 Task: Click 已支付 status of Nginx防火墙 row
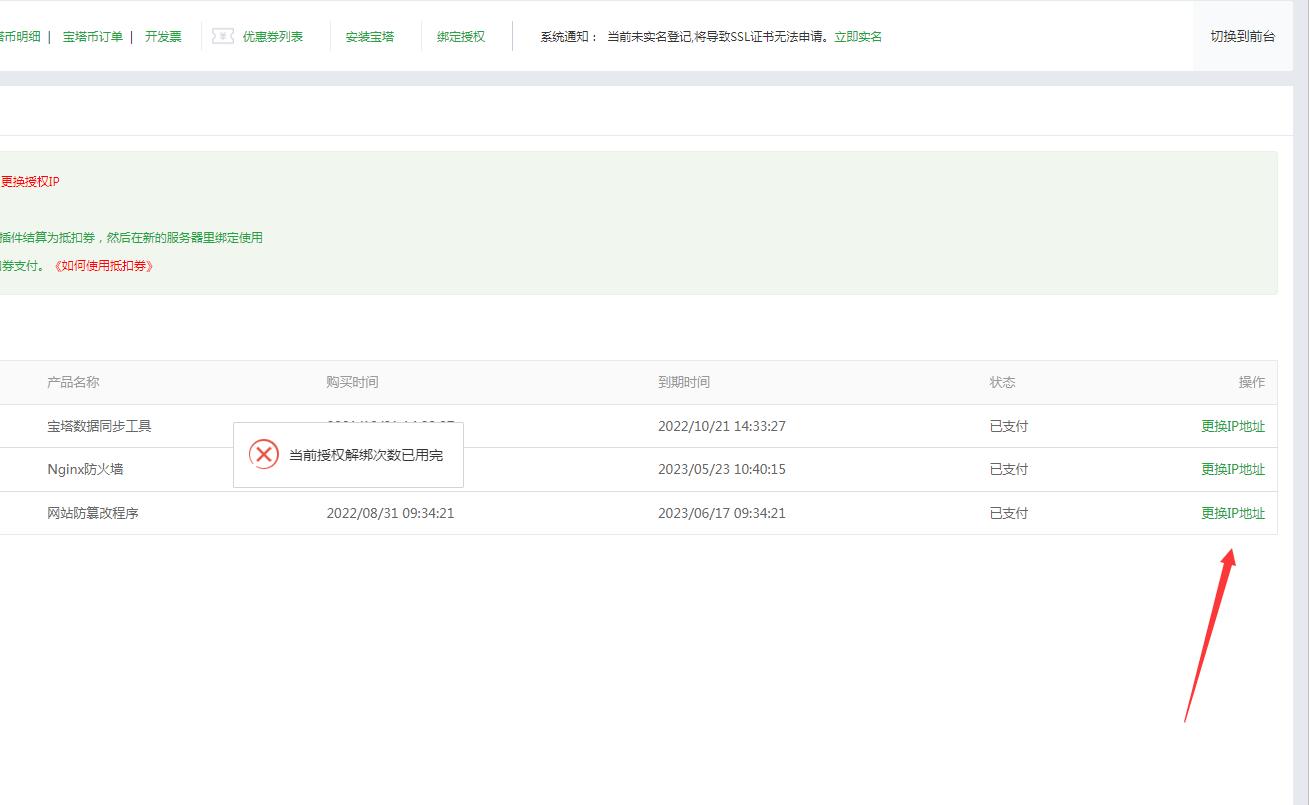click(x=1009, y=469)
